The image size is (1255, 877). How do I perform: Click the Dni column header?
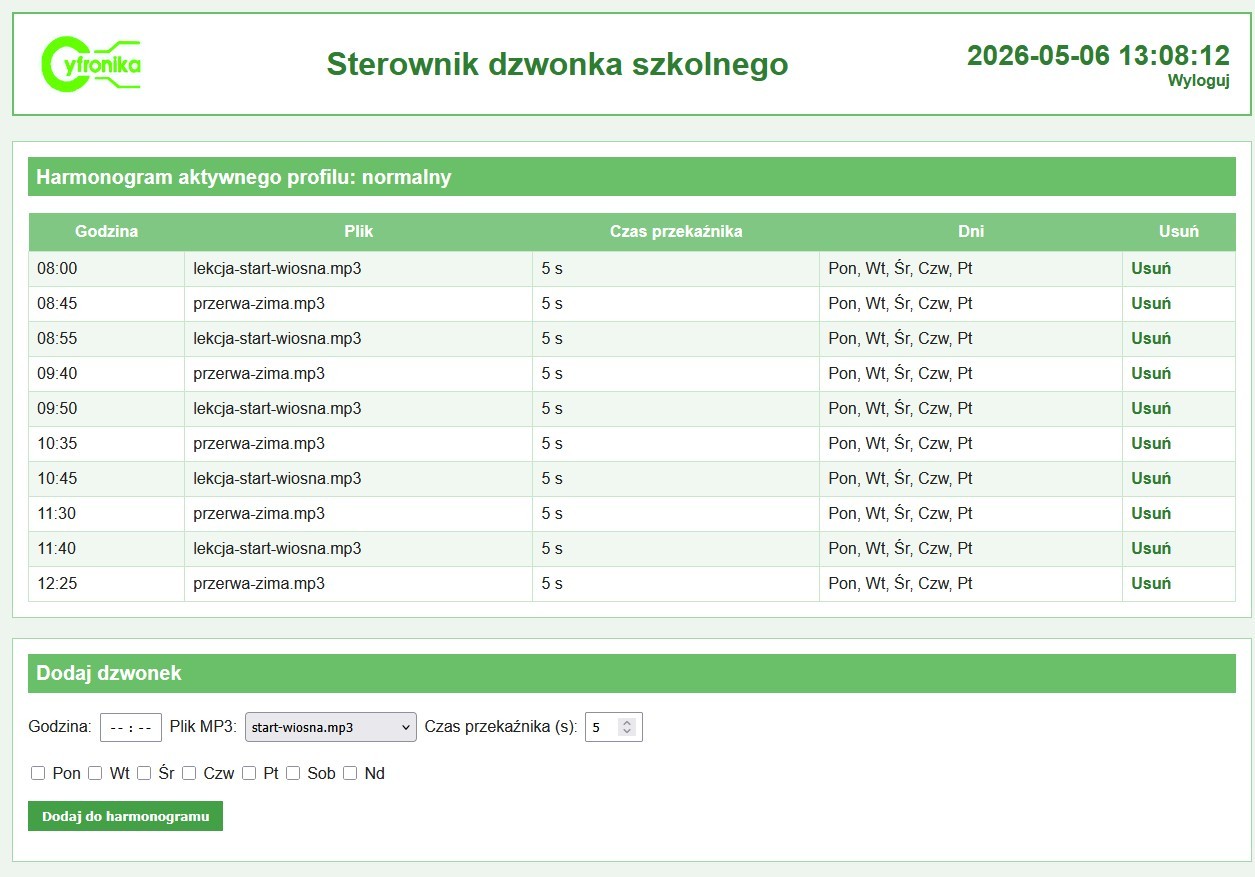point(971,231)
